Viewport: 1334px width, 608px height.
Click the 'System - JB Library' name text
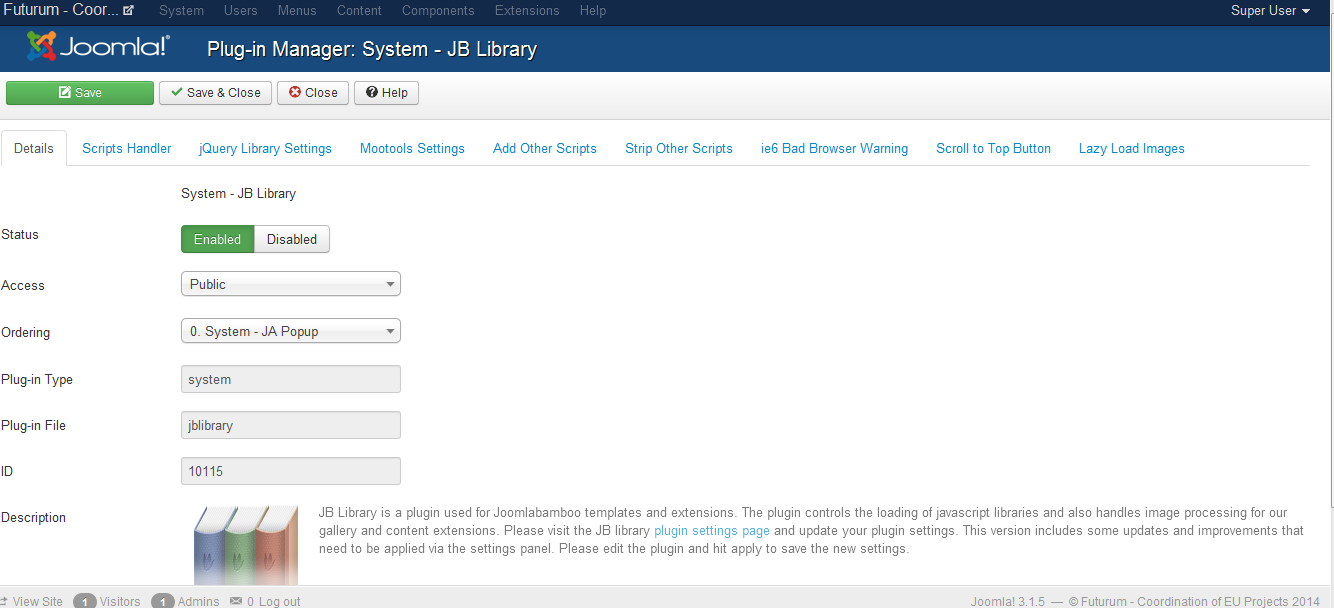[238, 193]
